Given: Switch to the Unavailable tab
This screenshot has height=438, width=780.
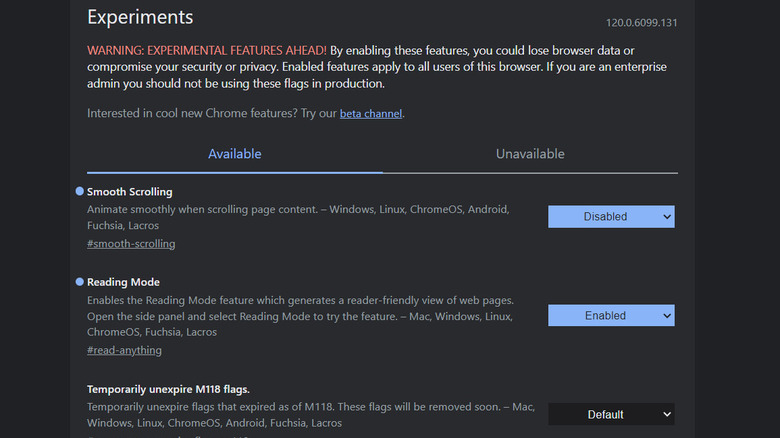Looking at the screenshot, I should pyautogui.click(x=530, y=154).
